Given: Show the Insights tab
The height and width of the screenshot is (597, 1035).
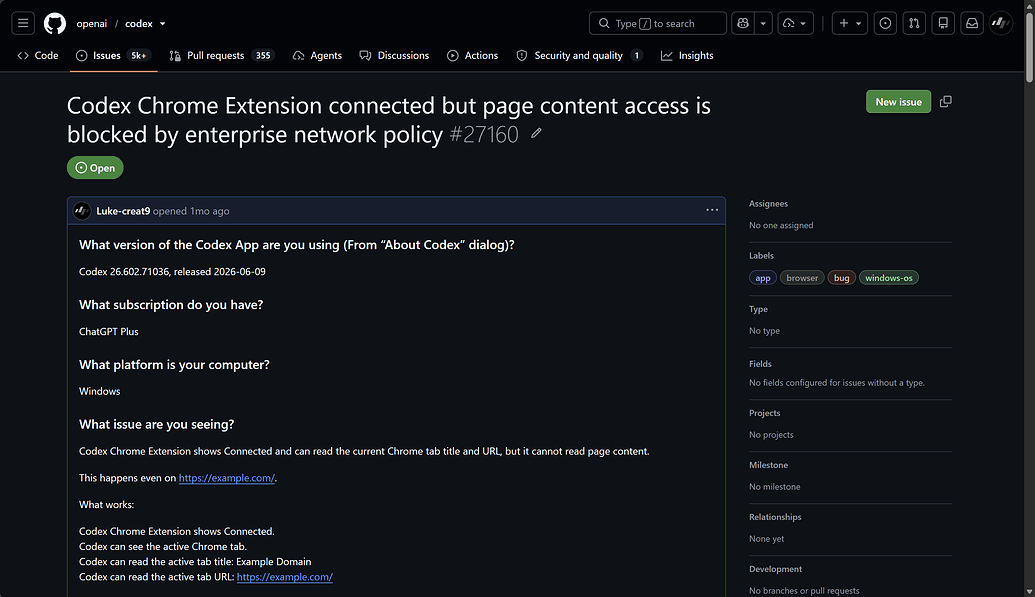Looking at the screenshot, I should (687, 55).
